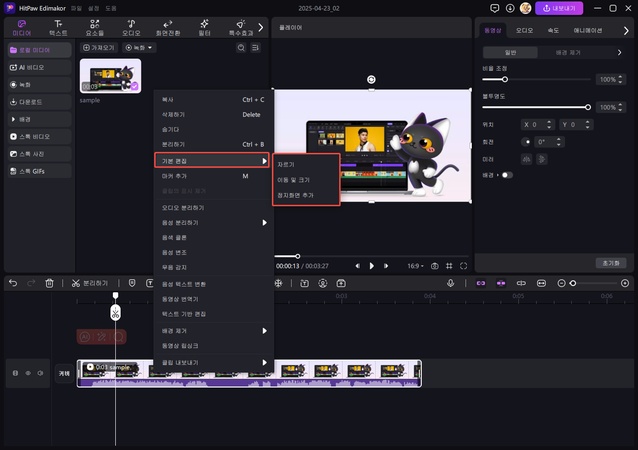Viewport: 638px width, 450px height.
Task: Open the 요소들 (Elements) tool tab
Action: (94, 28)
